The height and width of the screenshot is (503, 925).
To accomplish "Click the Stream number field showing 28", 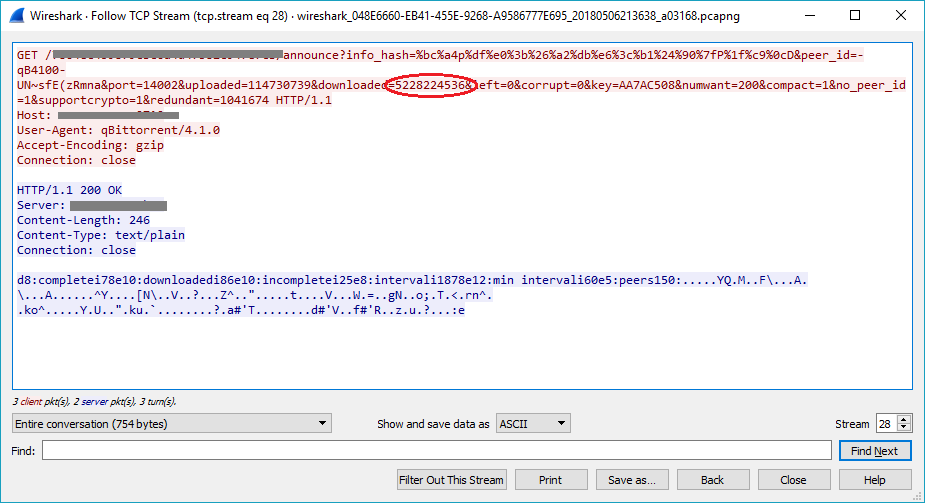I will tap(887, 423).
